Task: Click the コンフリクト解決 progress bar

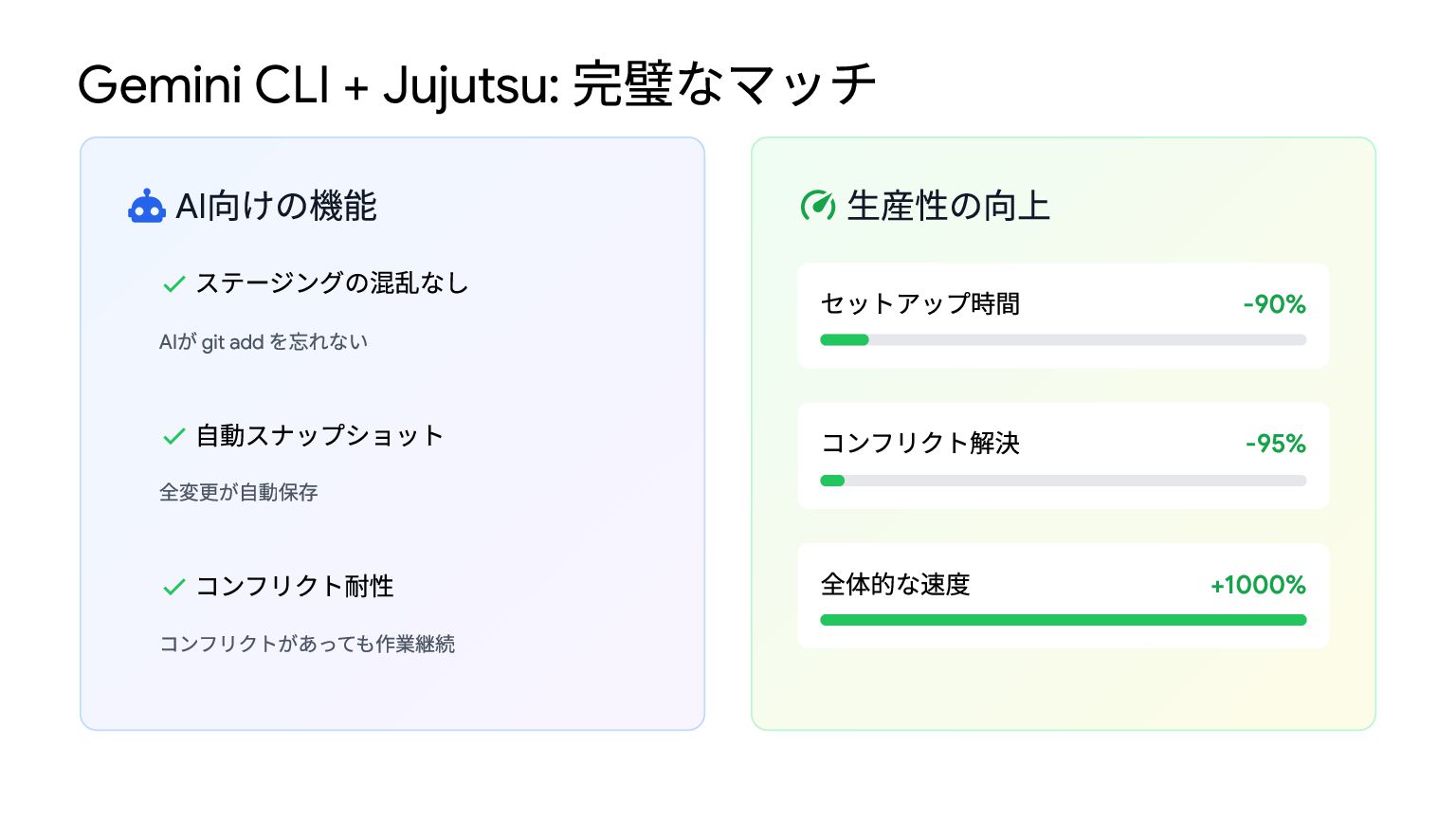Action: [x=1063, y=481]
